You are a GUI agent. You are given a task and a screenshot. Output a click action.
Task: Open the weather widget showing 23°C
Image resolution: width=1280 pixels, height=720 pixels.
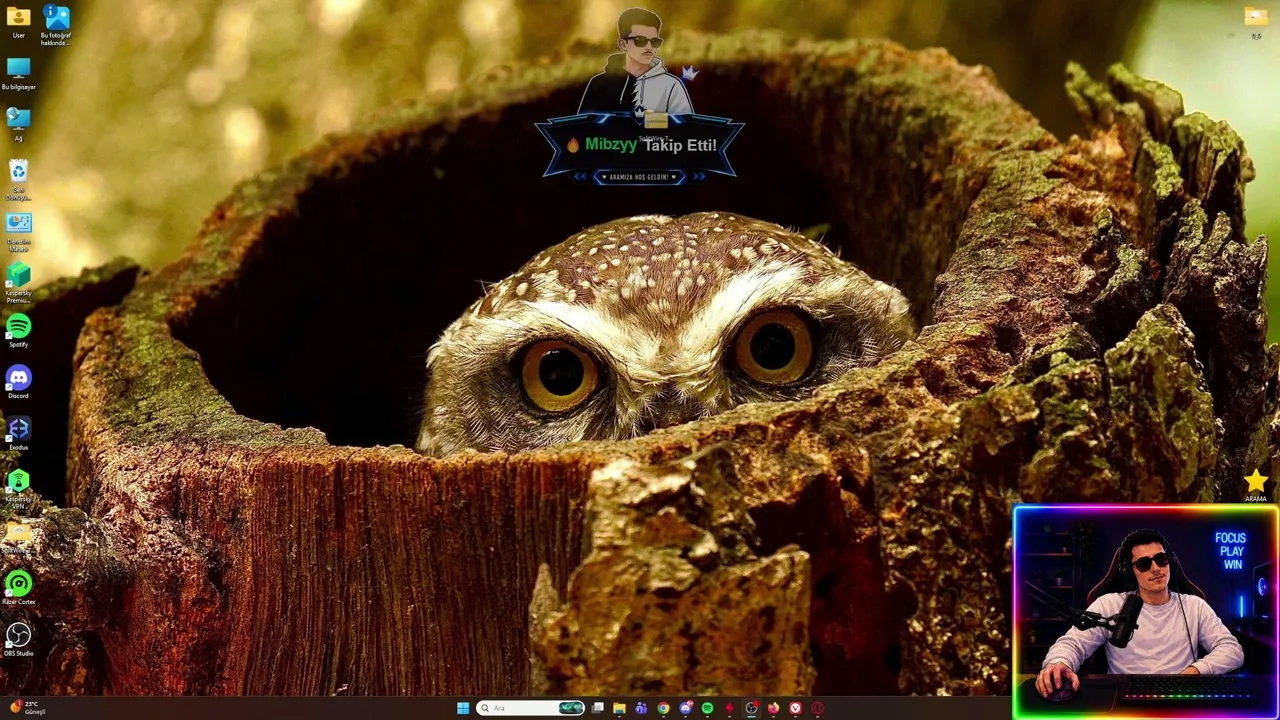pos(26,708)
